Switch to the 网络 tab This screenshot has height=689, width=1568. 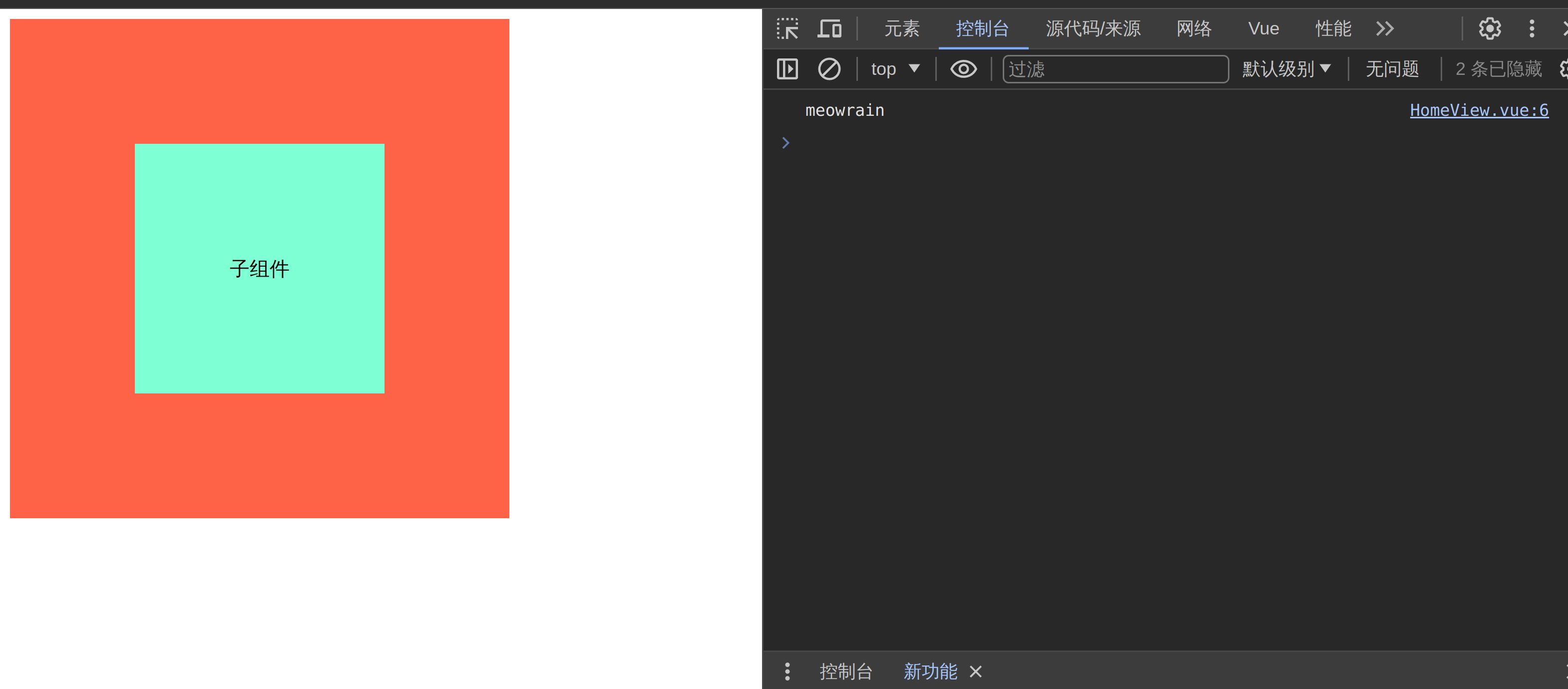coord(1193,28)
